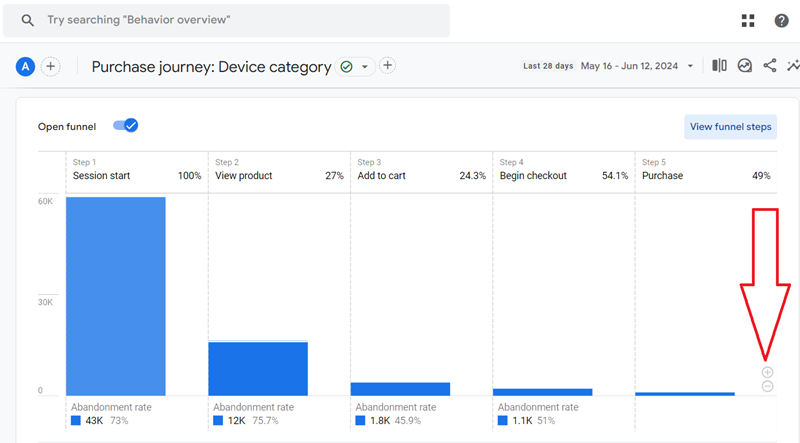Click the View funnel steps button
This screenshot has height=443, width=800.
tap(730, 127)
